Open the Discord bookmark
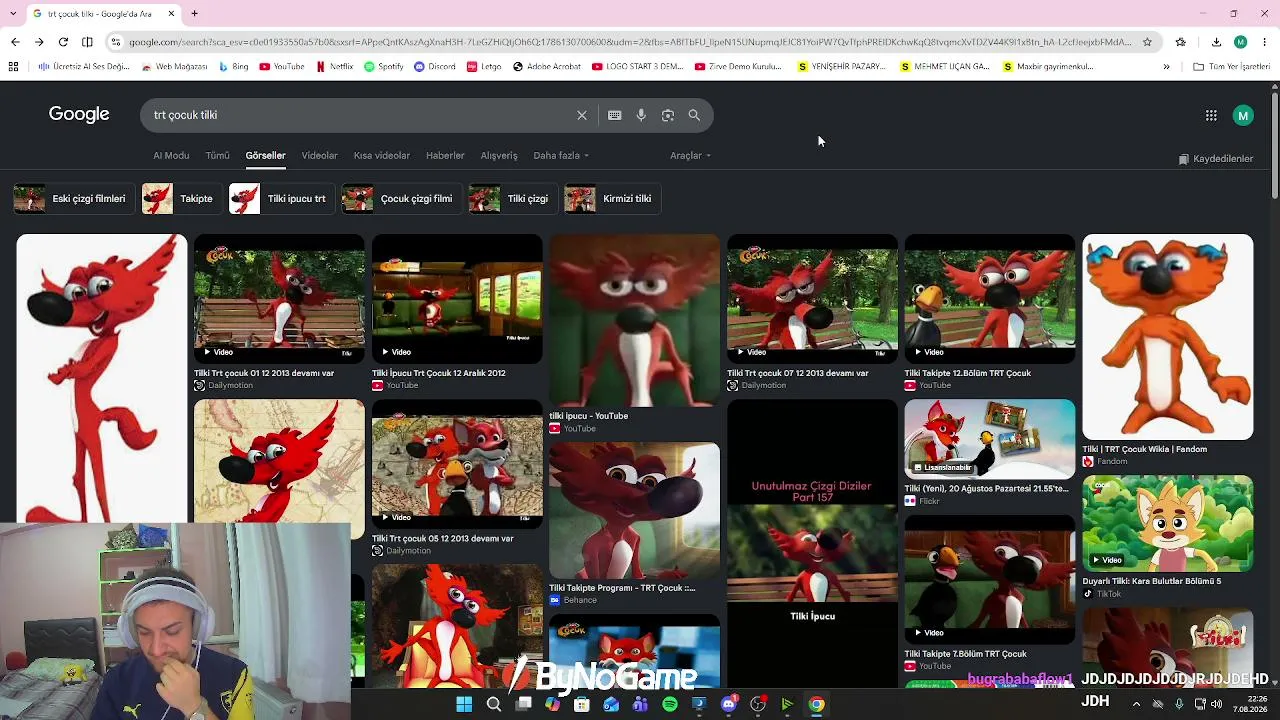The width and height of the screenshot is (1280, 720). (435, 67)
